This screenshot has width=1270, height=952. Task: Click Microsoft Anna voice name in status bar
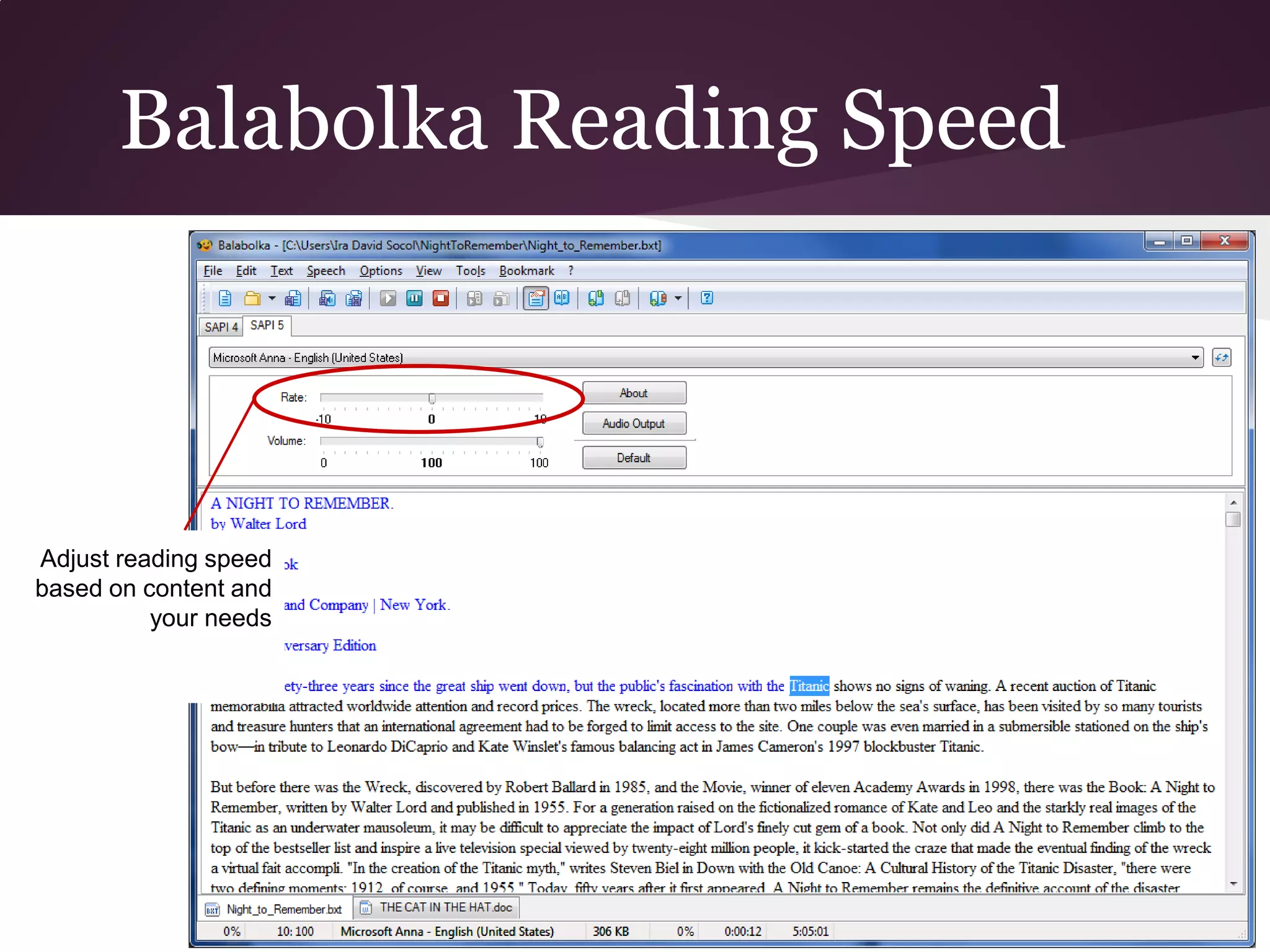[x=447, y=932]
